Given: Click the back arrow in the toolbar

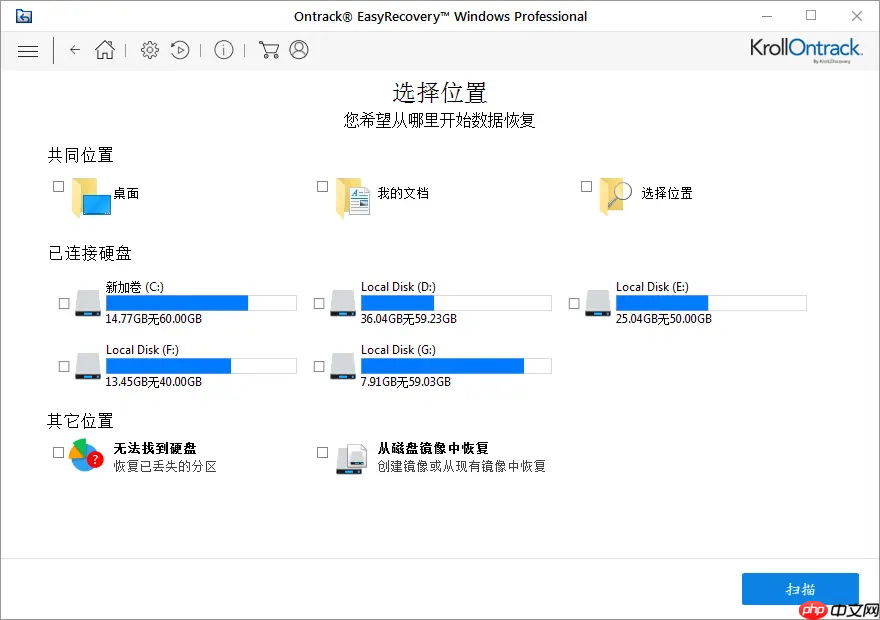Looking at the screenshot, I should (75, 50).
